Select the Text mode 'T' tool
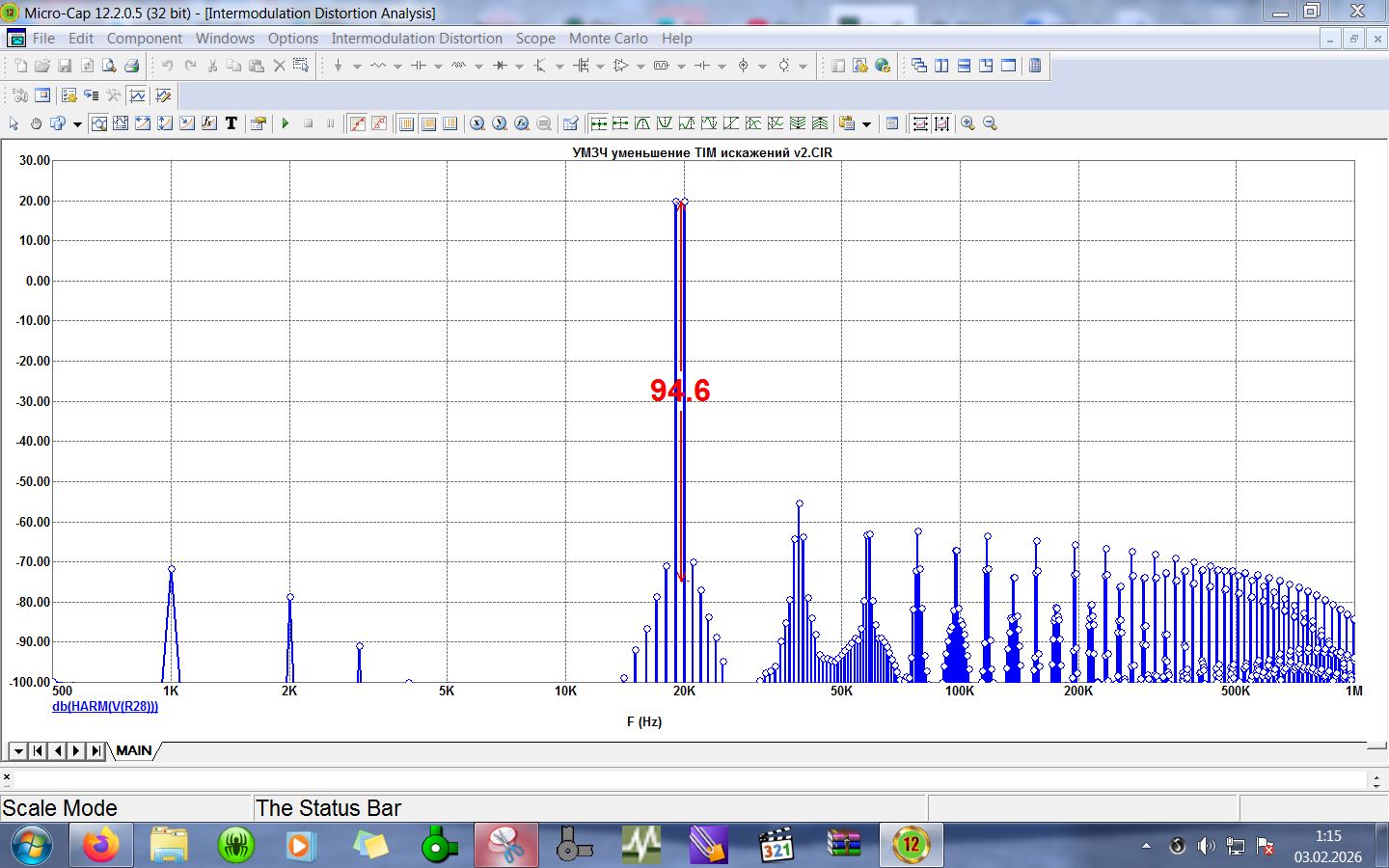 point(231,123)
